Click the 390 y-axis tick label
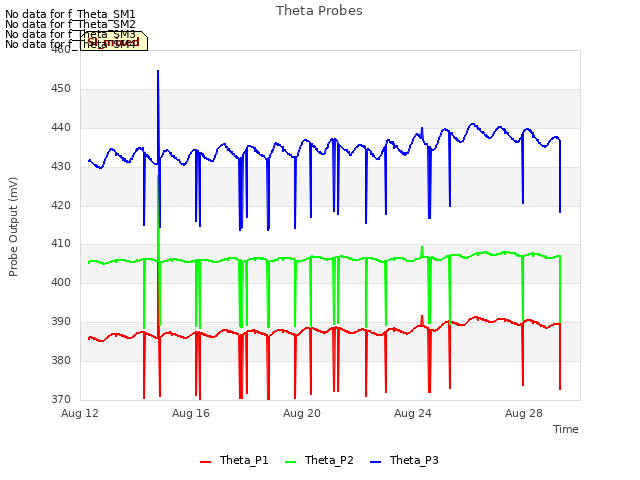Image resolution: width=640 pixels, height=480 pixels. [x=61, y=322]
